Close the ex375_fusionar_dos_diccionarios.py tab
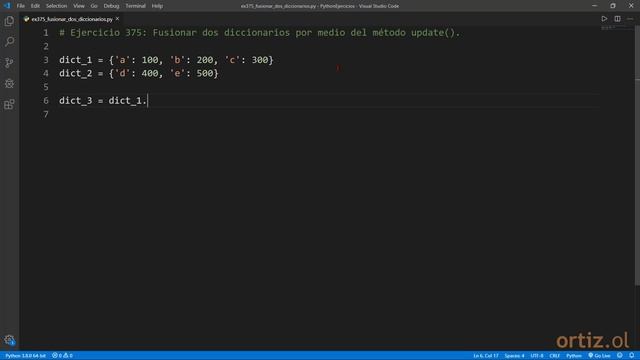 tap(118, 19)
